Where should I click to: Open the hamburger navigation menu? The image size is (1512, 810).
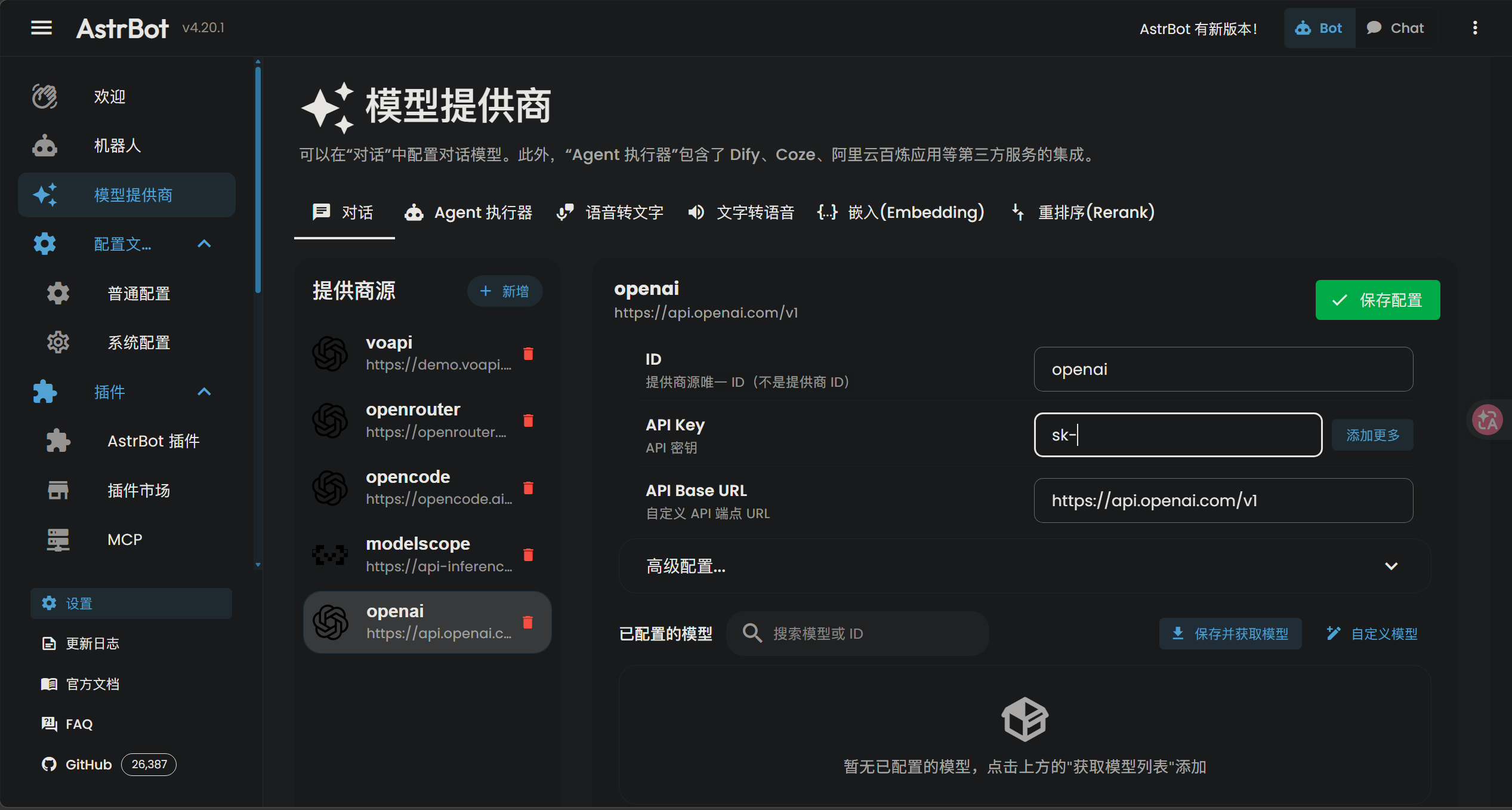click(x=41, y=28)
